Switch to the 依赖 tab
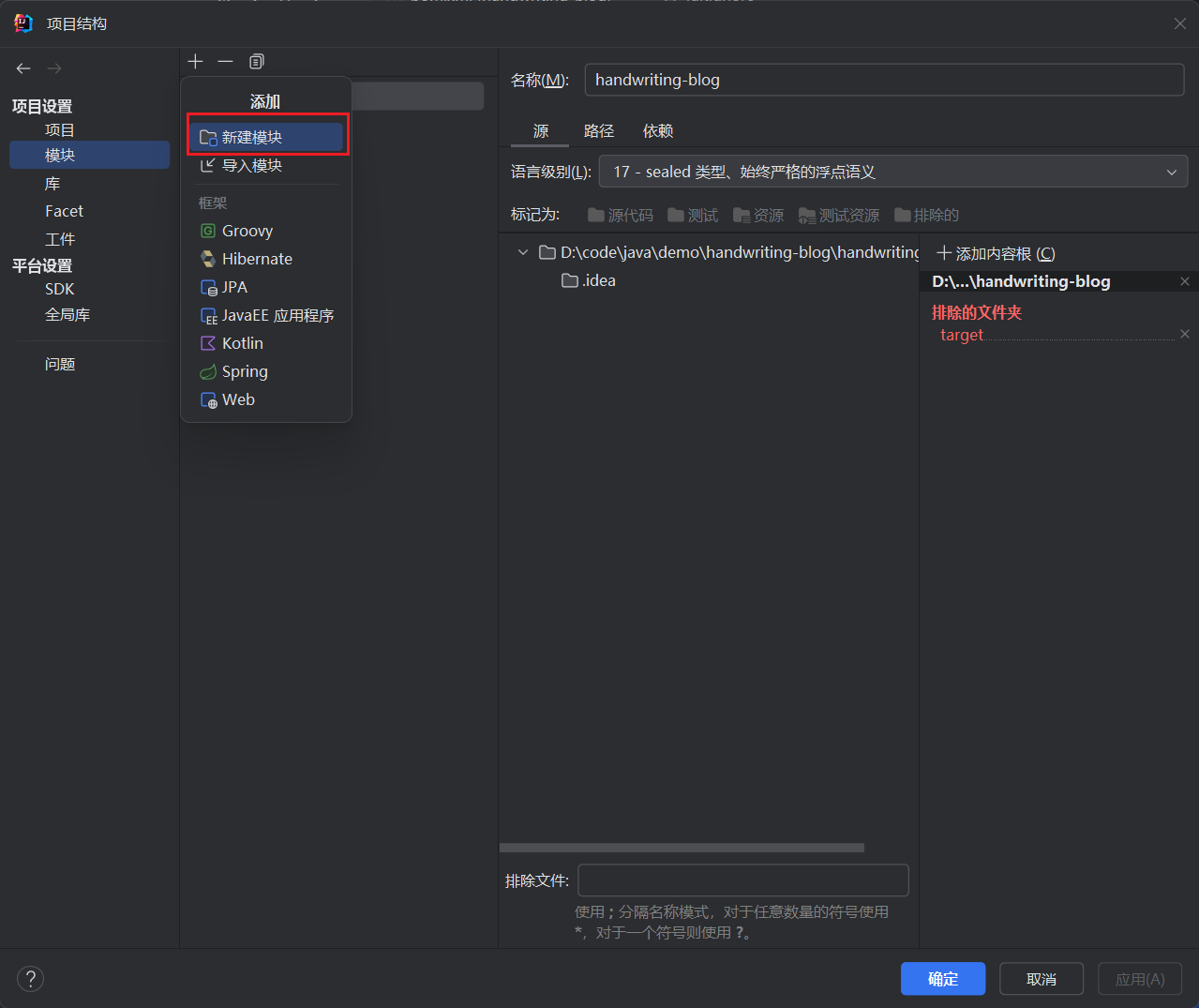The width and height of the screenshot is (1199, 1008). coord(658,131)
